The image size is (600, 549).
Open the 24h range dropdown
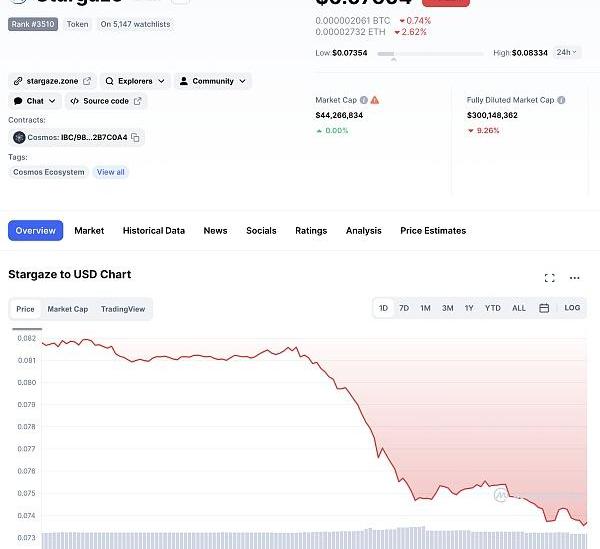(567, 52)
